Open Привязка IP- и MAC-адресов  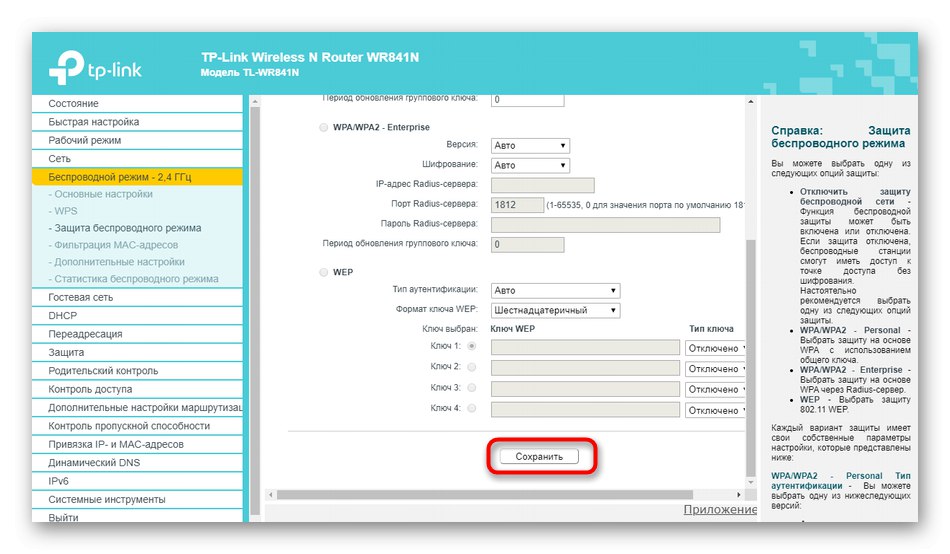pyautogui.click(x=137, y=444)
